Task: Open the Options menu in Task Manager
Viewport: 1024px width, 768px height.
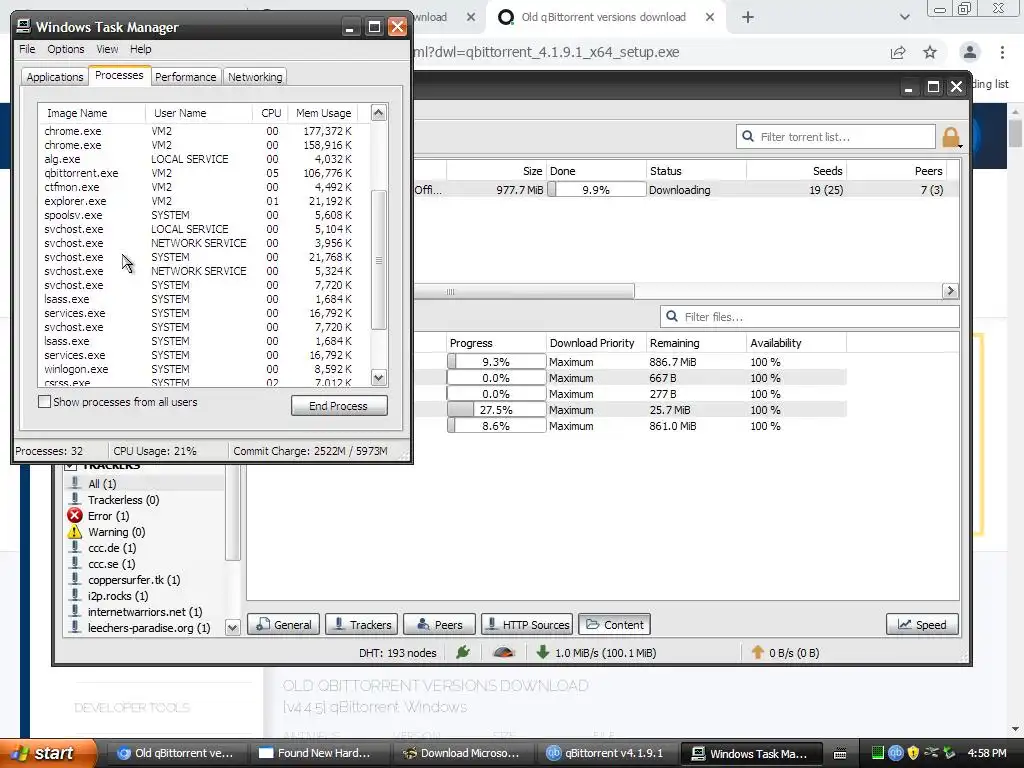Action: [x=65, y=49]
